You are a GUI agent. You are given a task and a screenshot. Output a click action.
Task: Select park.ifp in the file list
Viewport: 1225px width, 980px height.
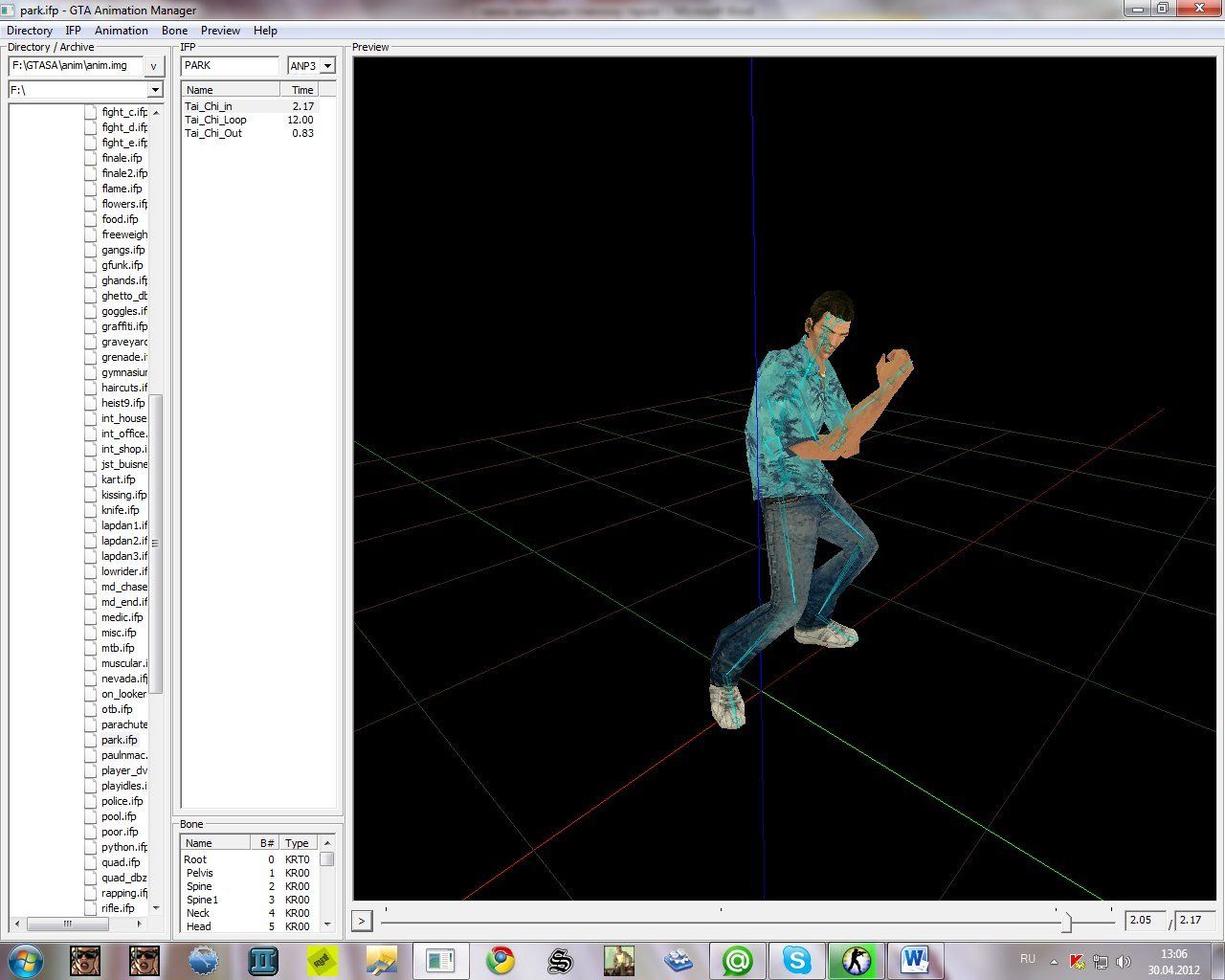(x=120, y=740)
